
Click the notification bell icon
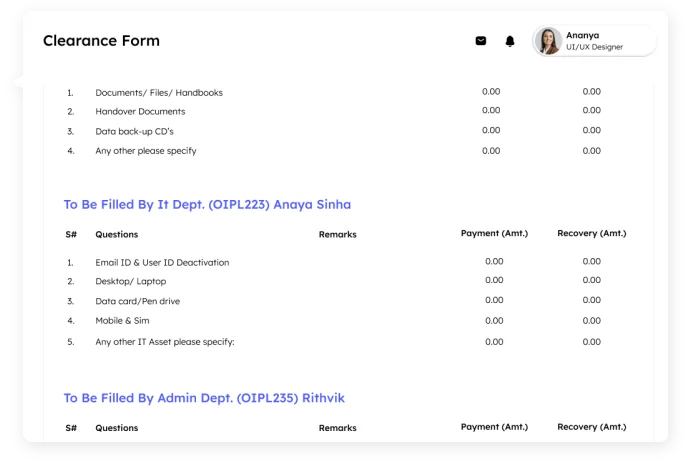(510, 41)
